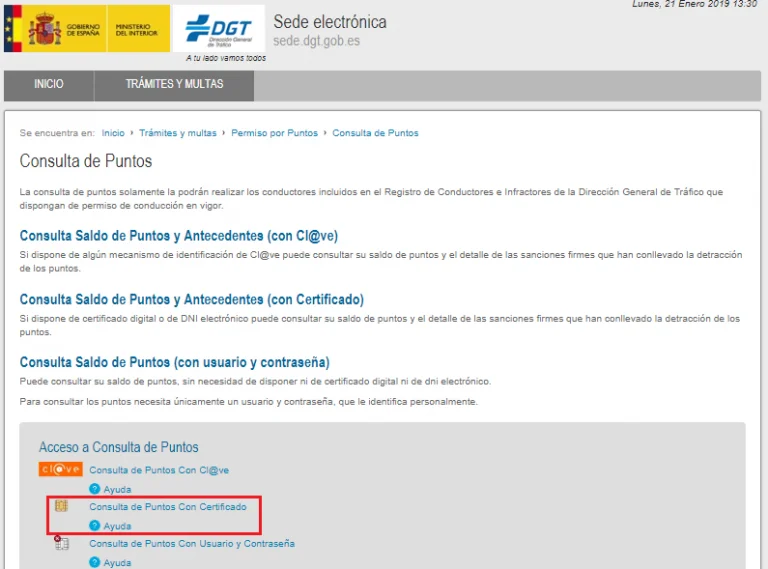Viewport: 768px width, 569px height.
Task: Click Ayuda link below Cl@ve option
Action: (x=118, y=489)
